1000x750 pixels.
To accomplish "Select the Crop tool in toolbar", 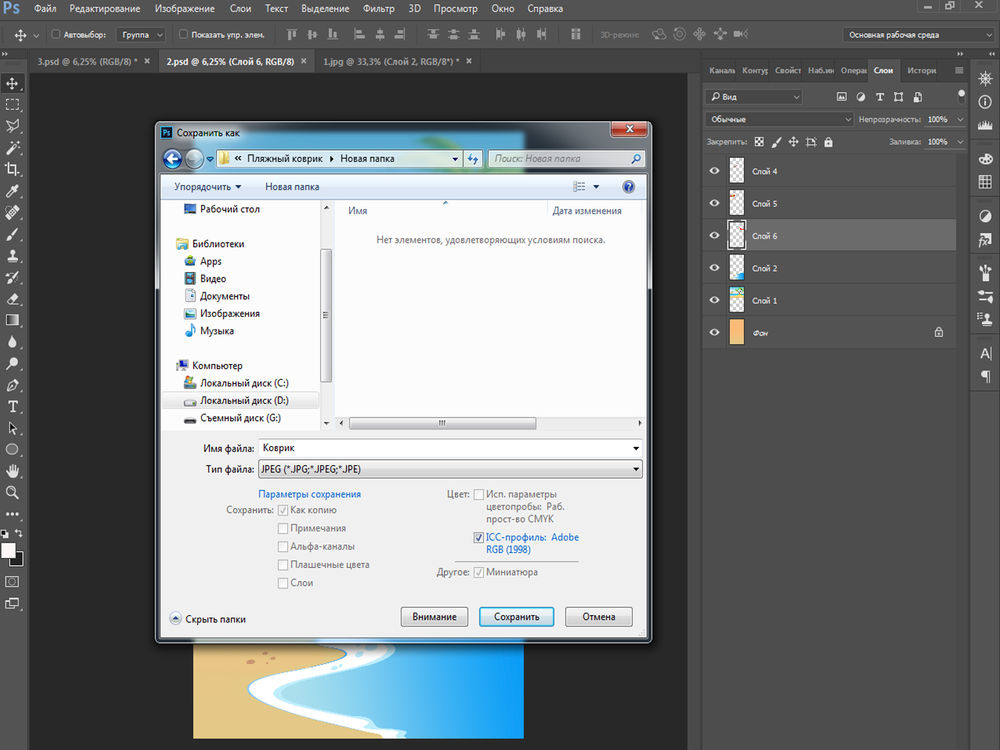I will [x=13, y=169].
